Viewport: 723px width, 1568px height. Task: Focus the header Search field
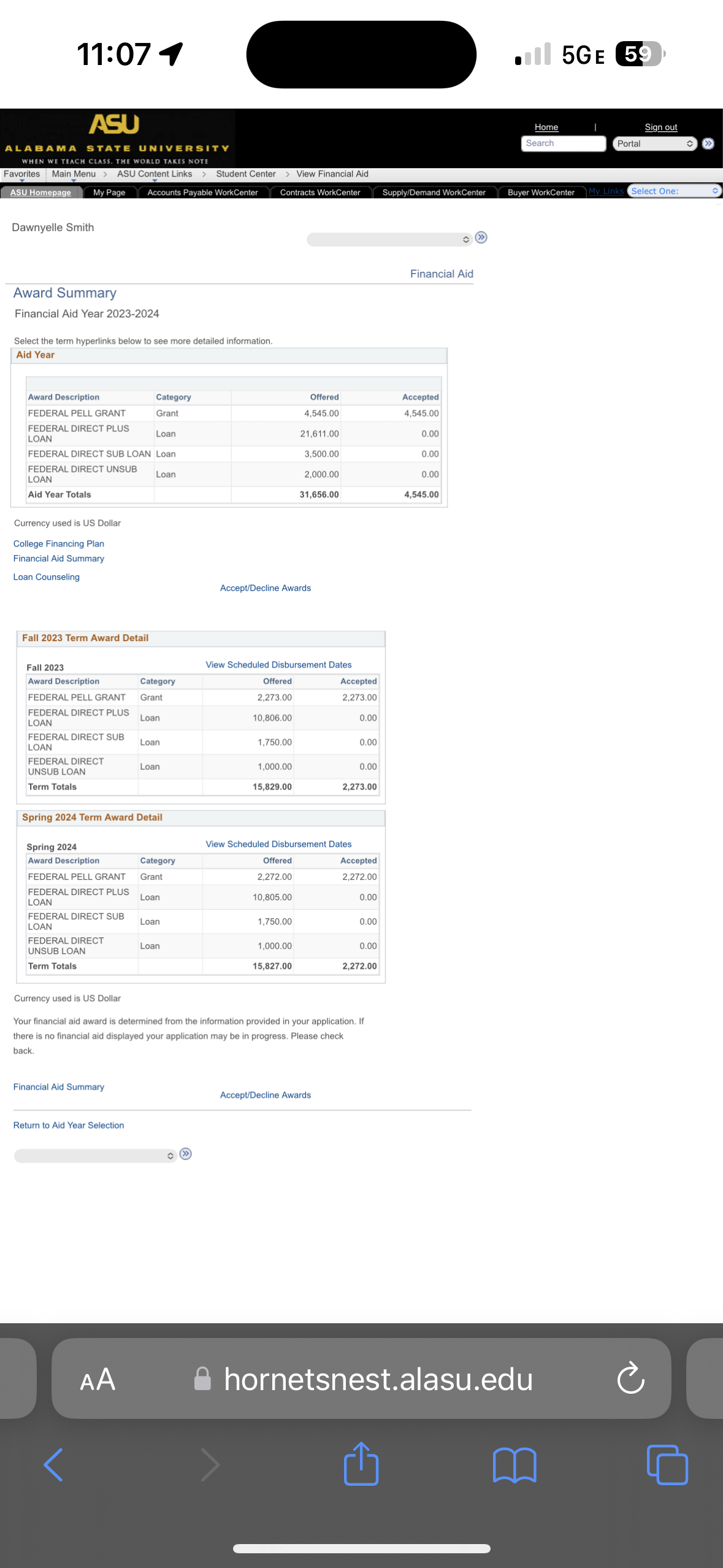click(x=564, y=144)
